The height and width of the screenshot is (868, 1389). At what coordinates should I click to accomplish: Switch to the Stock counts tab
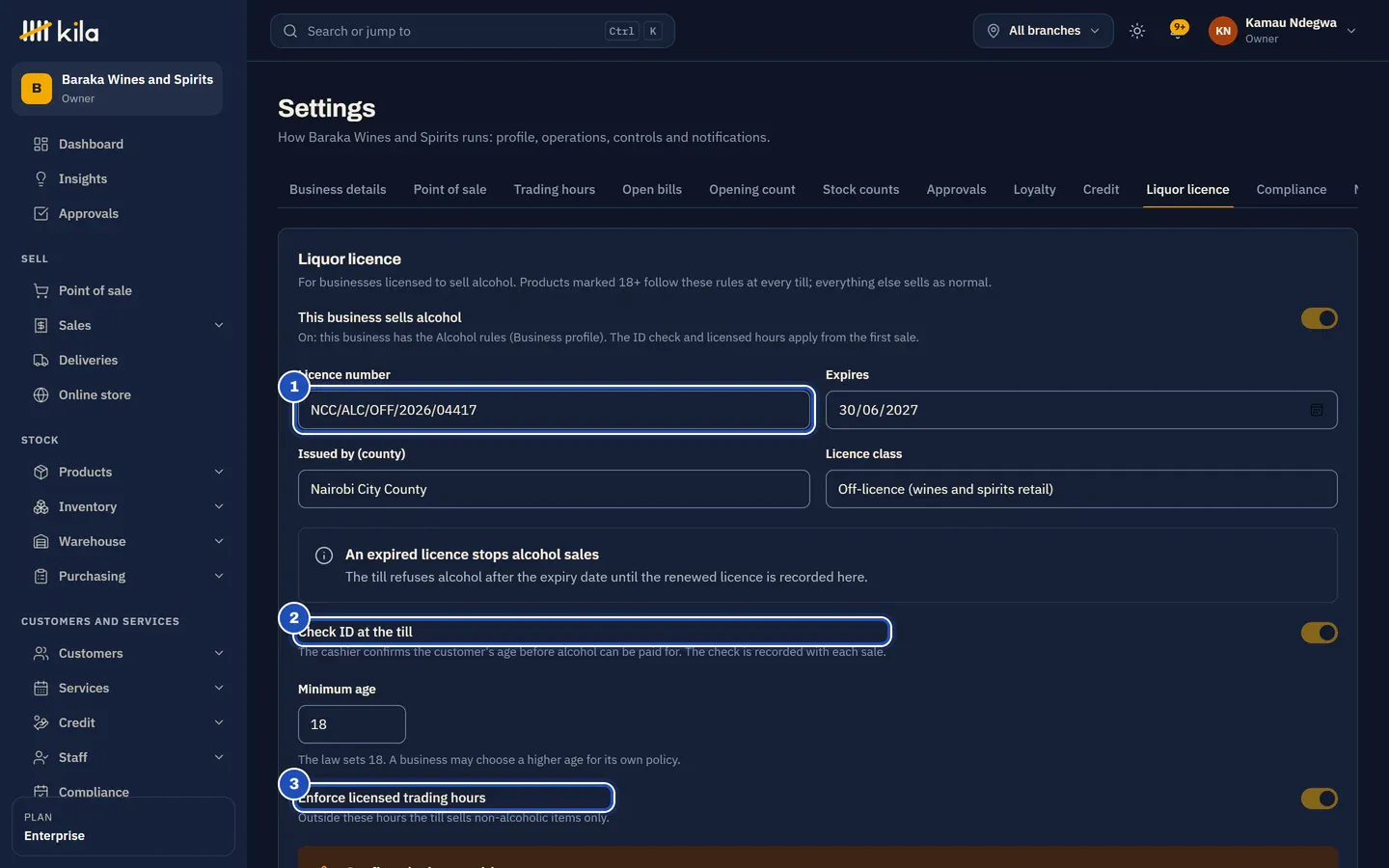[860, 189]
